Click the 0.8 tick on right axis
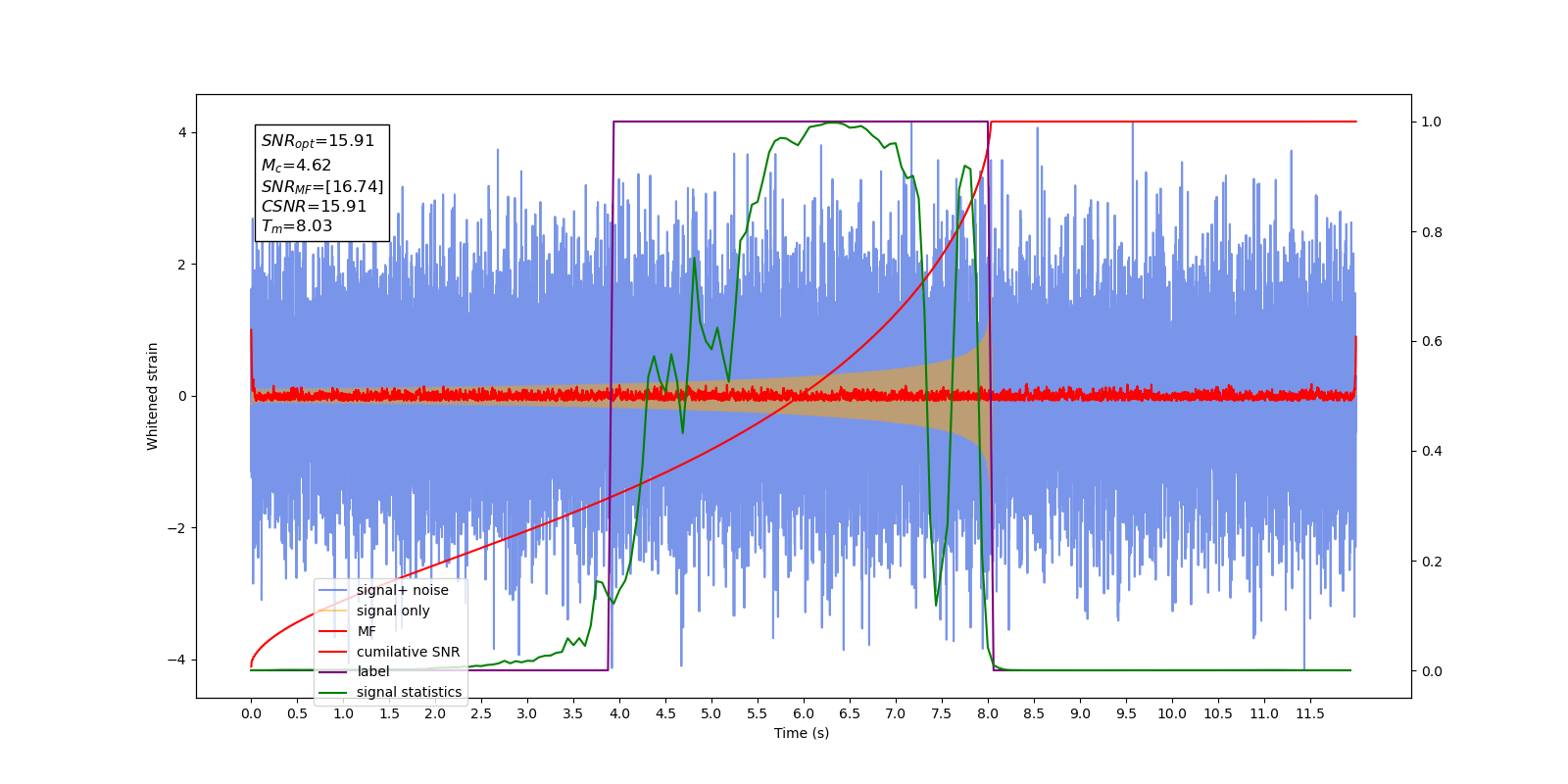This screenshot has width=1568, height=784. [1432, 232]
